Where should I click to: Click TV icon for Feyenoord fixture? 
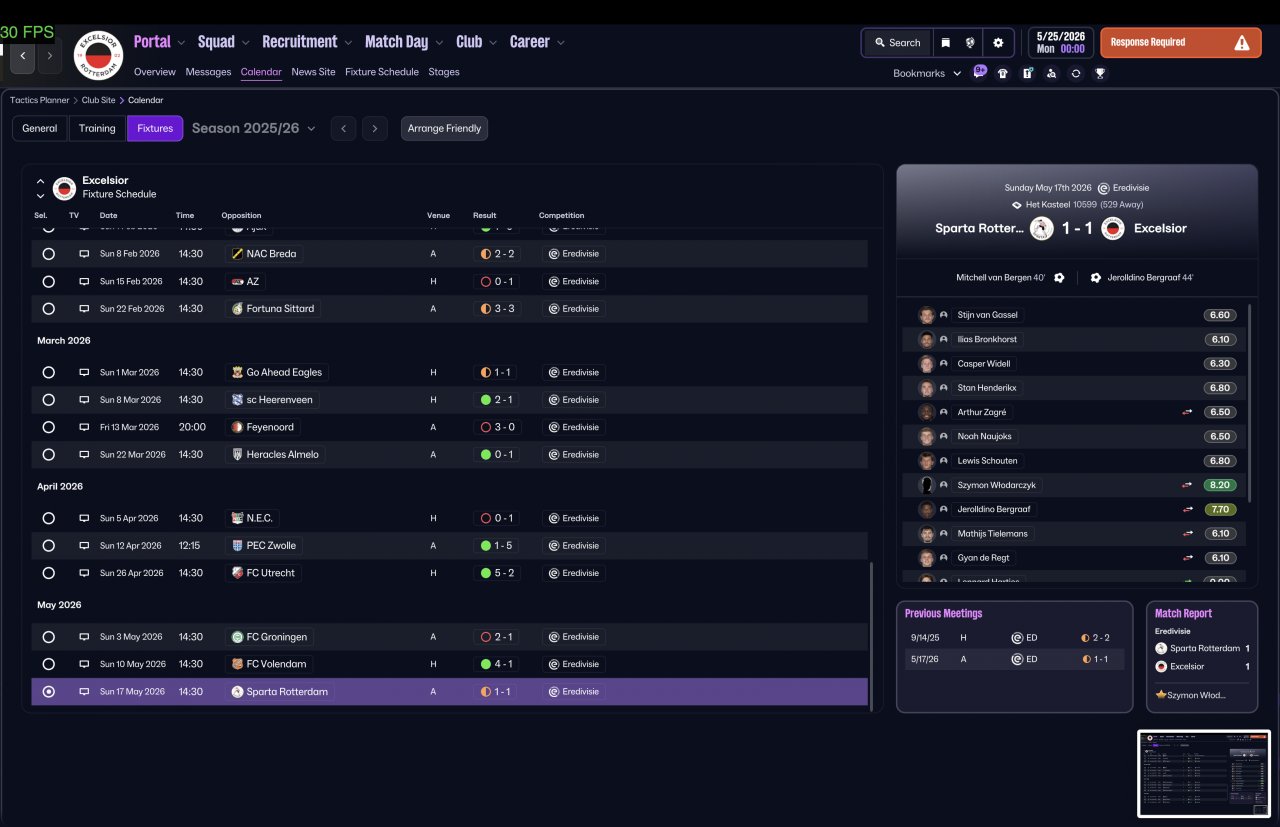click(x=84, y=427)
